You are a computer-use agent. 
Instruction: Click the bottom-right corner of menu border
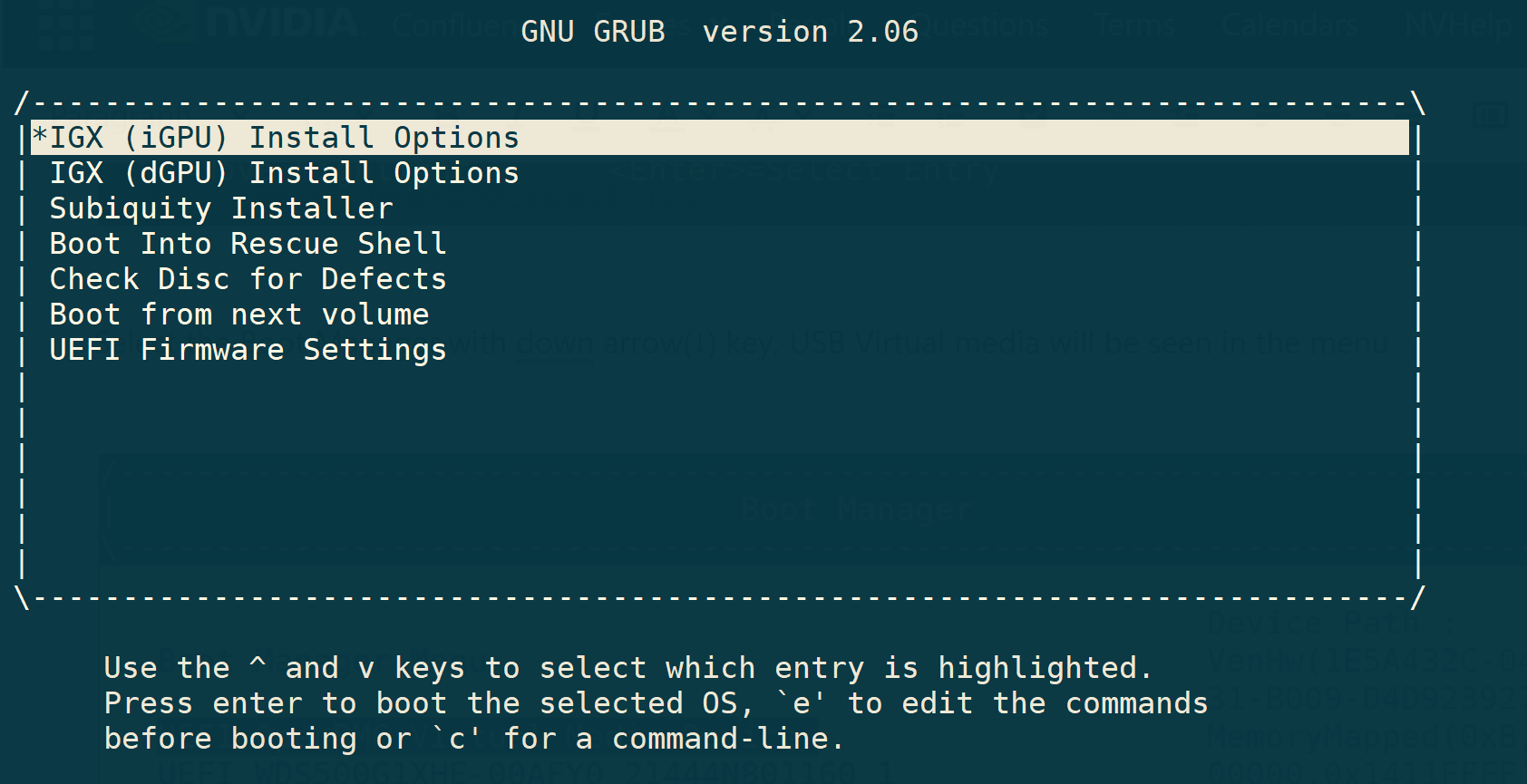(x=1417, y=598)
